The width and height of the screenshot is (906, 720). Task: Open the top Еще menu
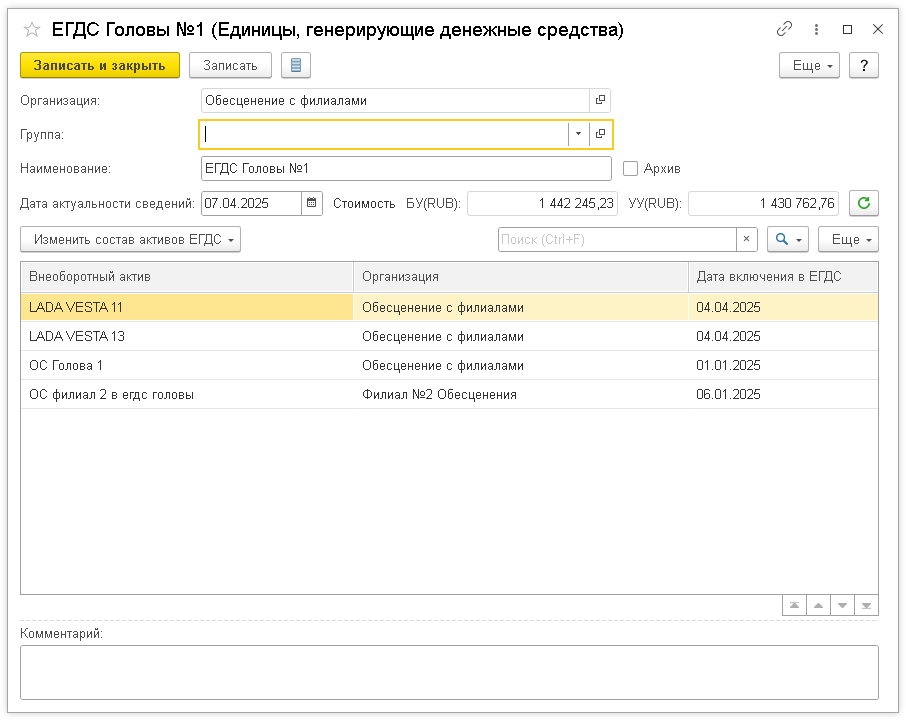(x=809, y=65)
